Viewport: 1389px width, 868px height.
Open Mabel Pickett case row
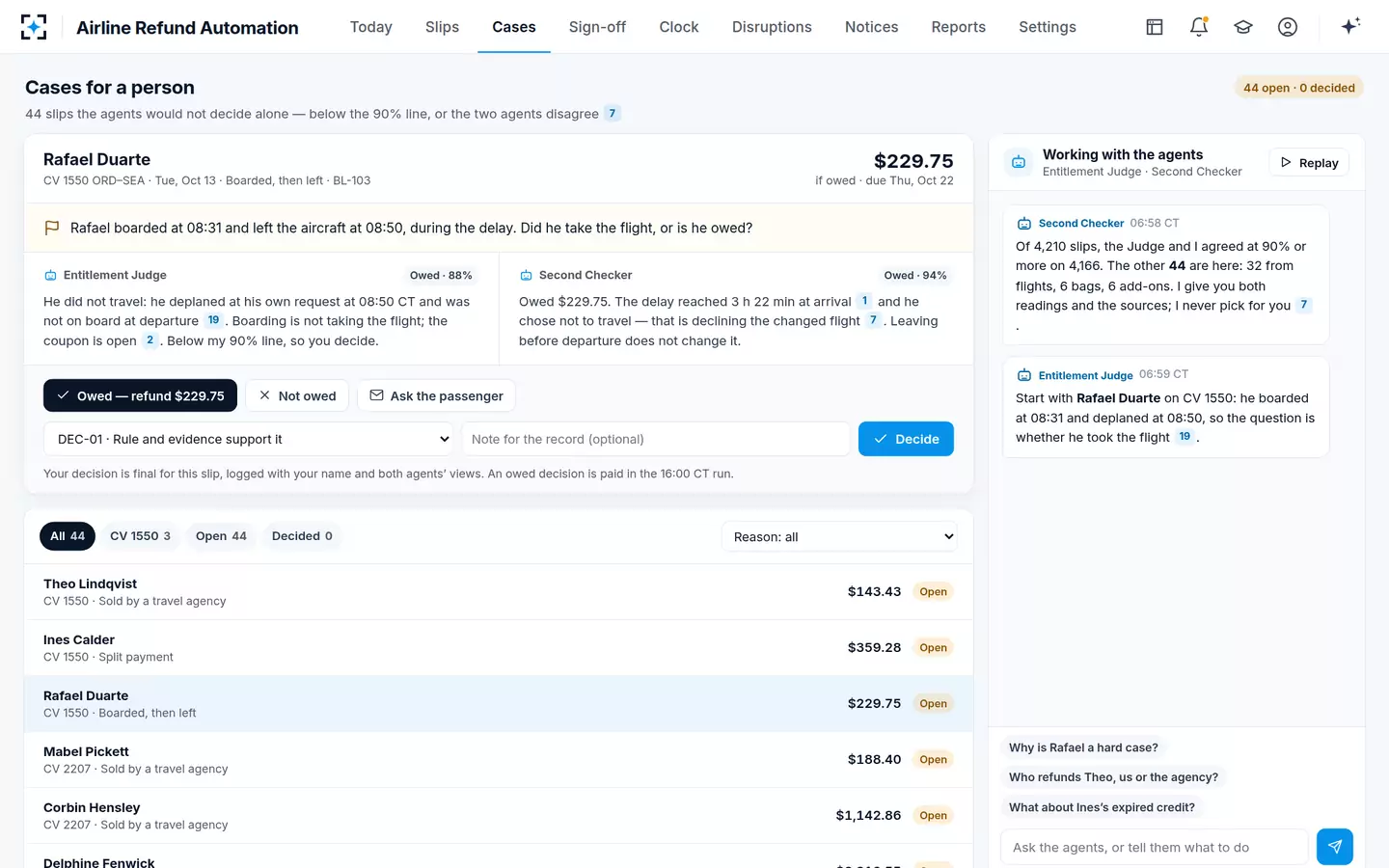pos(499,760)
